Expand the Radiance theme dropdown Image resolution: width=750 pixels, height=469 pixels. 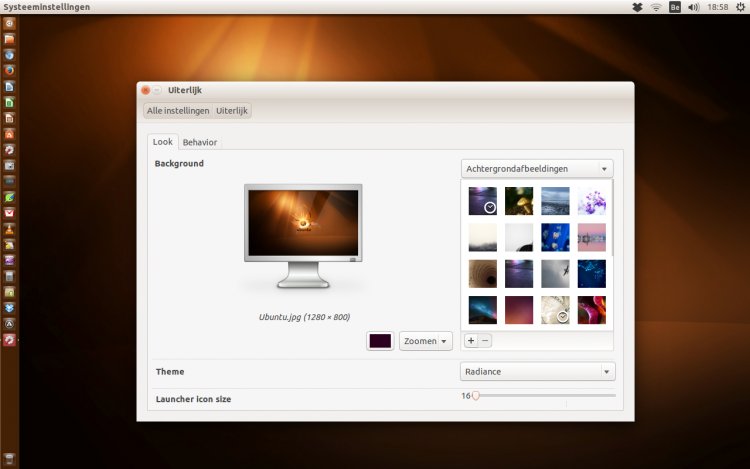(537, 372)
